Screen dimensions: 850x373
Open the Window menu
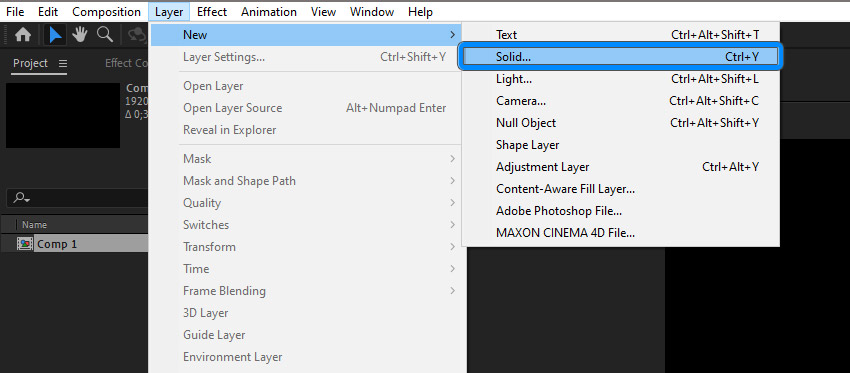pos(371,11)
